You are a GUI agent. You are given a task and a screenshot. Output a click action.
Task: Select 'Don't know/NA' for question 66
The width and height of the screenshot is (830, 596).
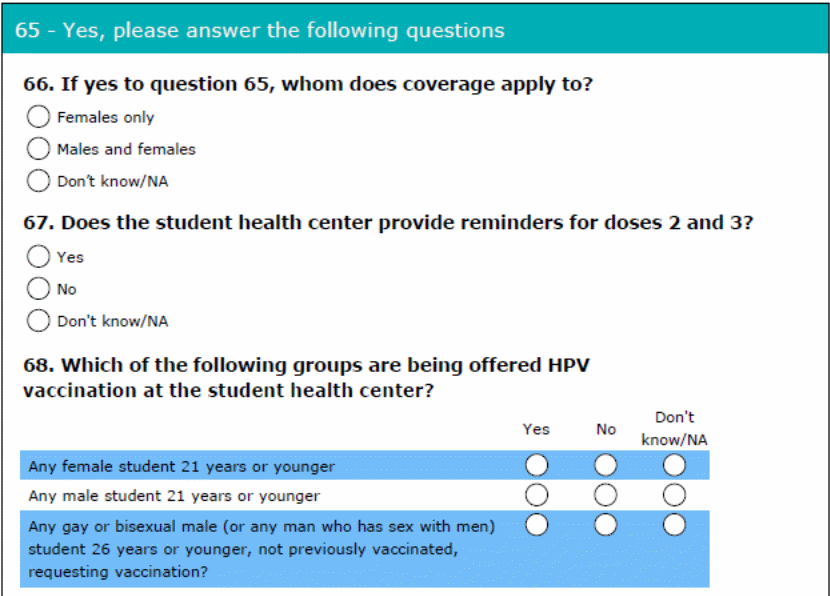[x=38, y=181]
